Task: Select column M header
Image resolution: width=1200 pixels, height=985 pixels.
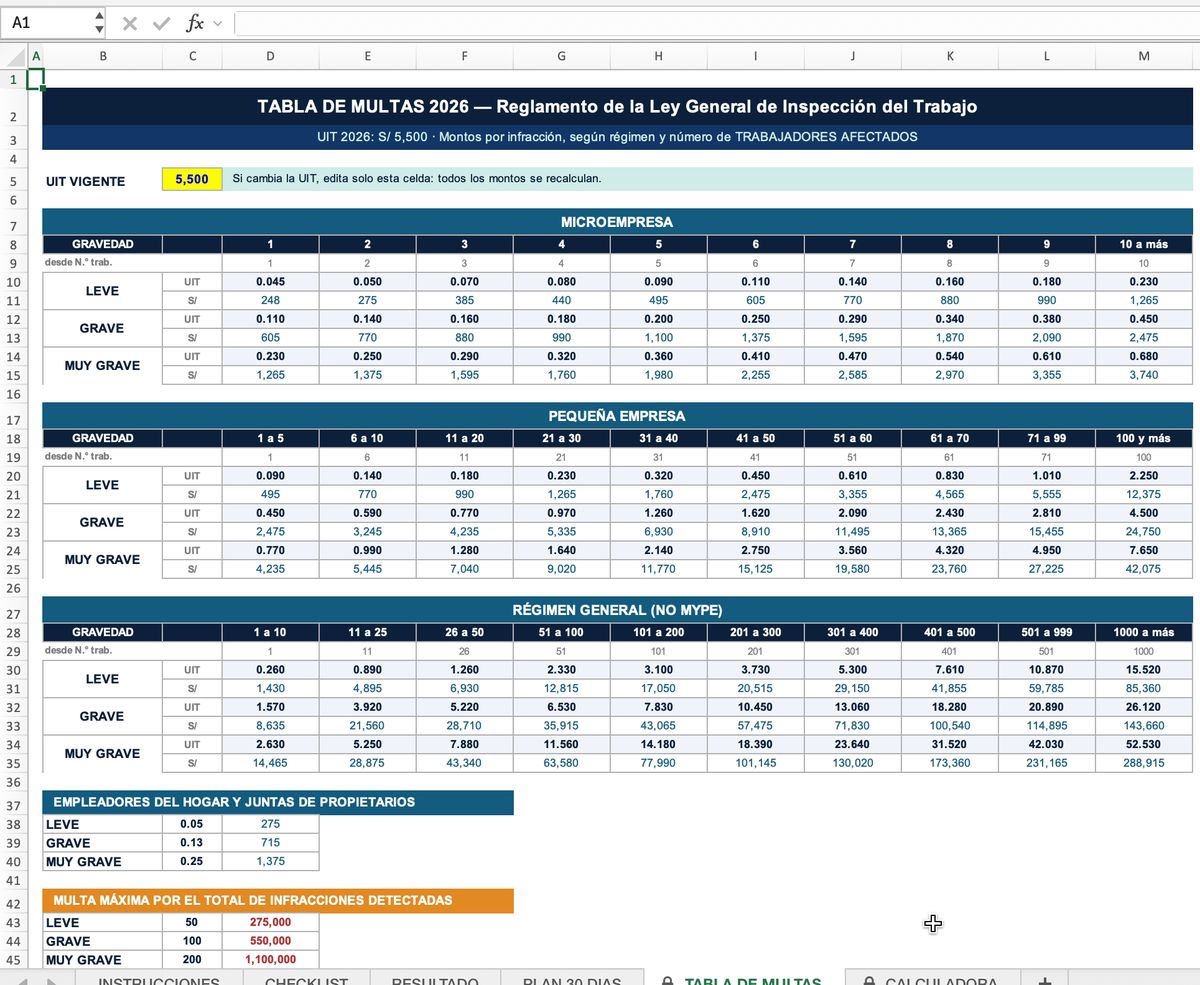Action: 1144,56
